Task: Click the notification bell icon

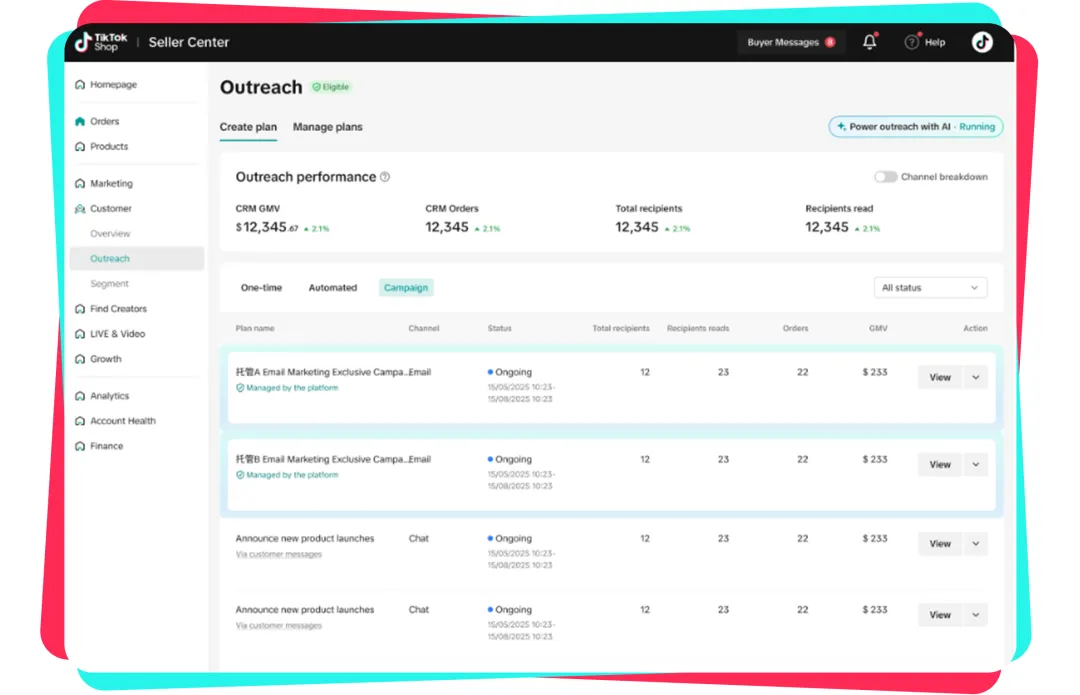Action: 869,42
